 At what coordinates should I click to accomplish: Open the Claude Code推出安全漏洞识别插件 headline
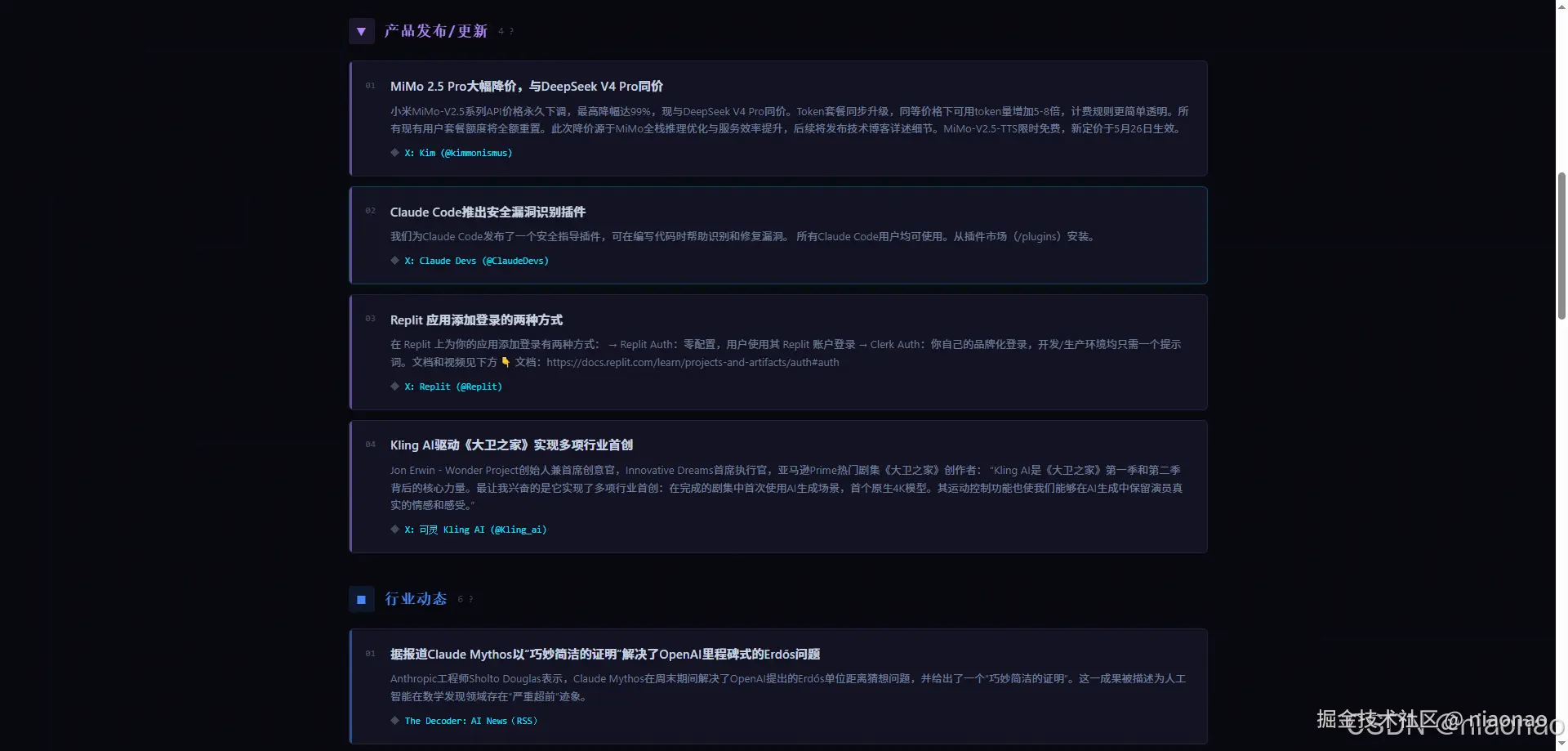[488, 212]
